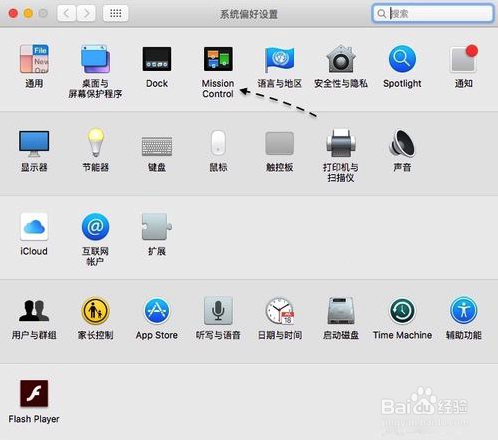Click the red close window button

click(x=13, y=14)
